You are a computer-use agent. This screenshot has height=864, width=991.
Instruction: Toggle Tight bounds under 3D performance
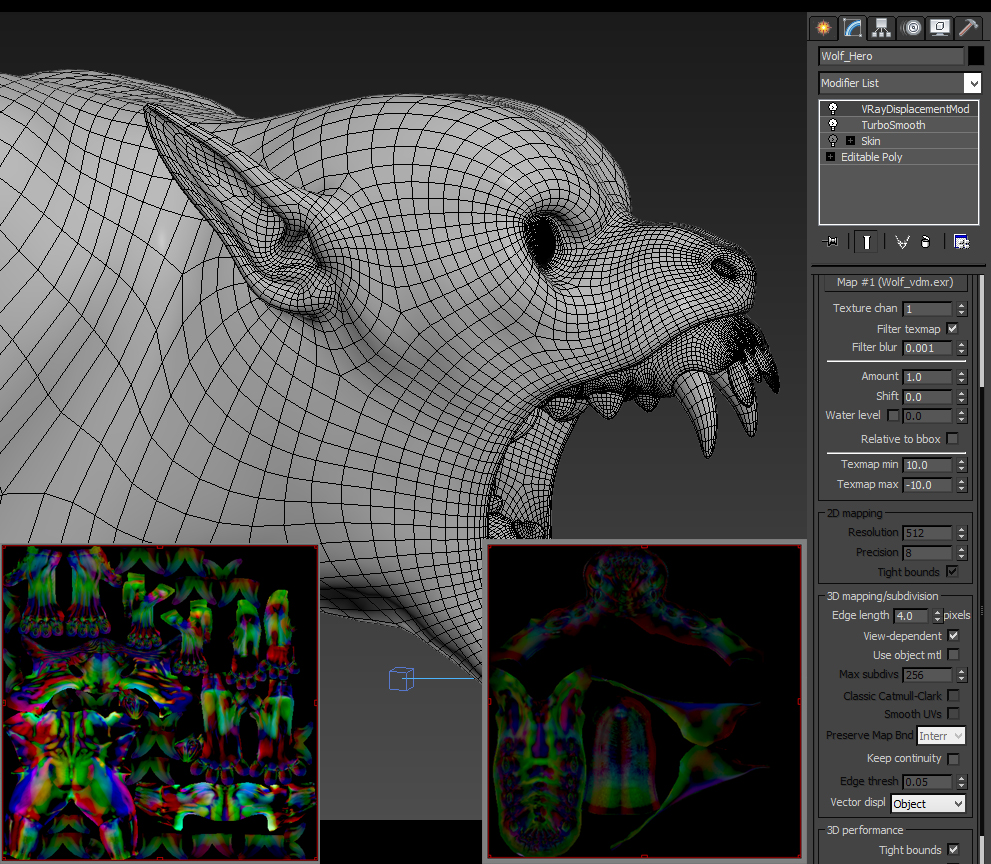tap(954, 849)
